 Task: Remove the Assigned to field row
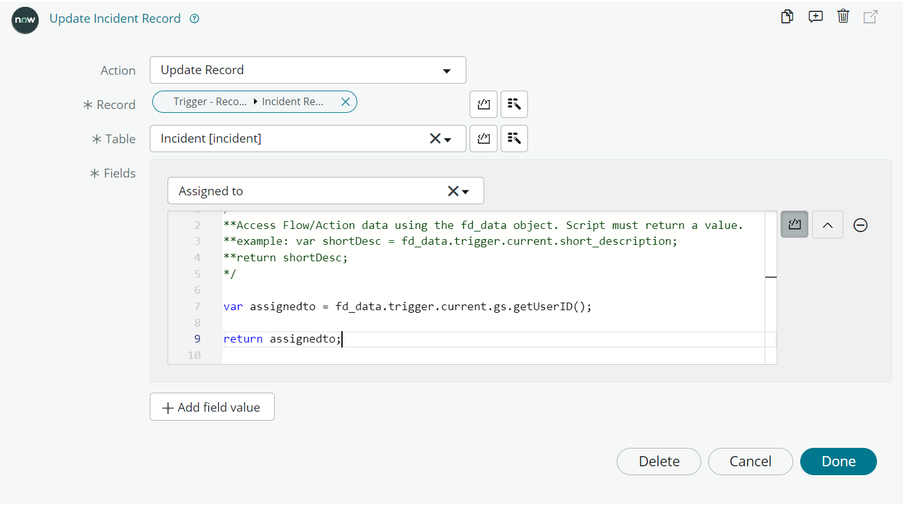(860, 225)
